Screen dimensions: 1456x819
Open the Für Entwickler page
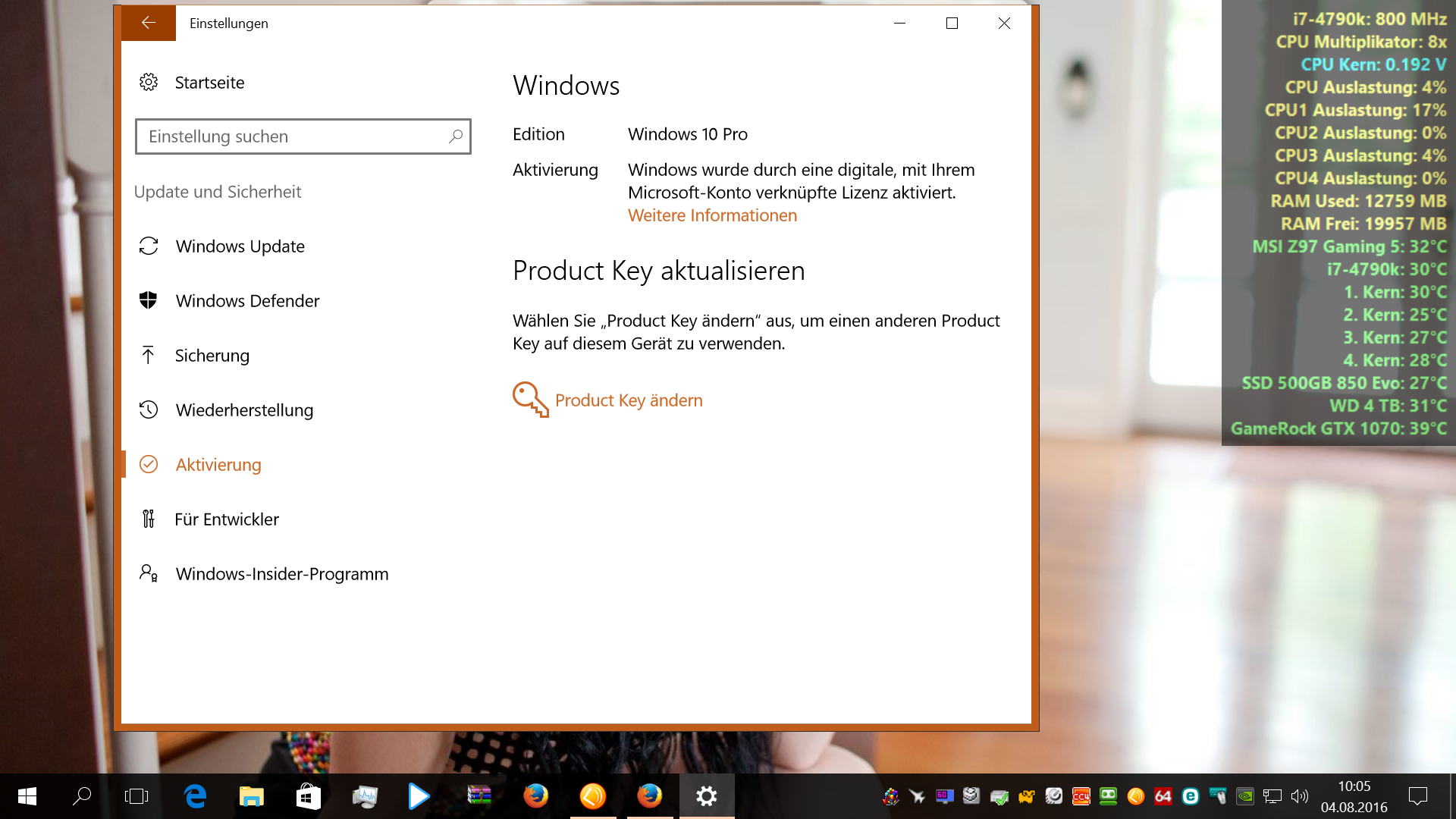pos(226,519)
